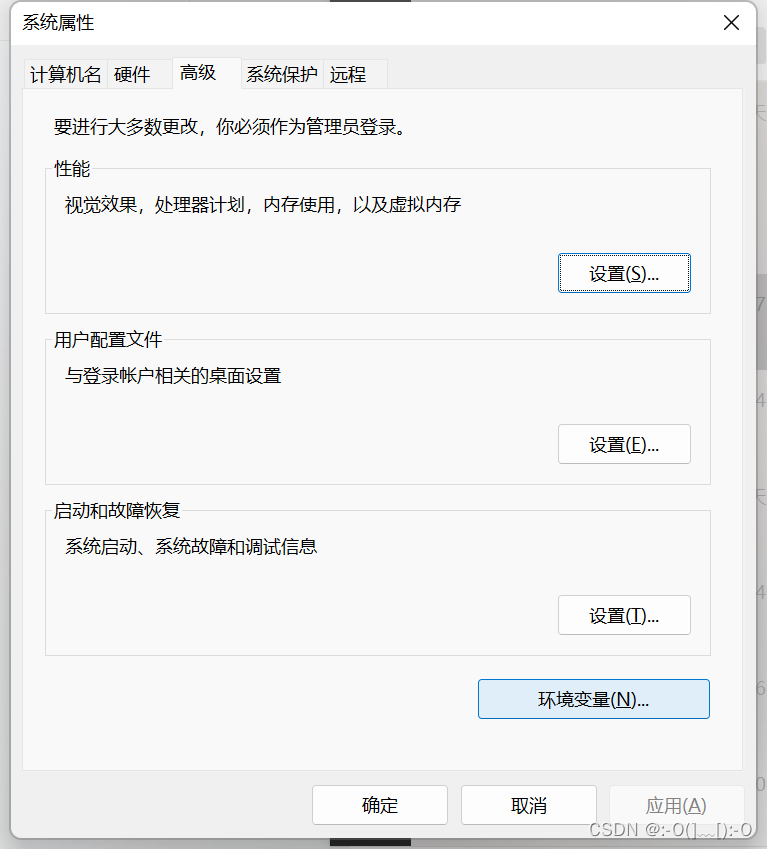The height and width of the screenshot is (849, 767).
Task: Click the 取消 button
Action: (x=529, y=805)
